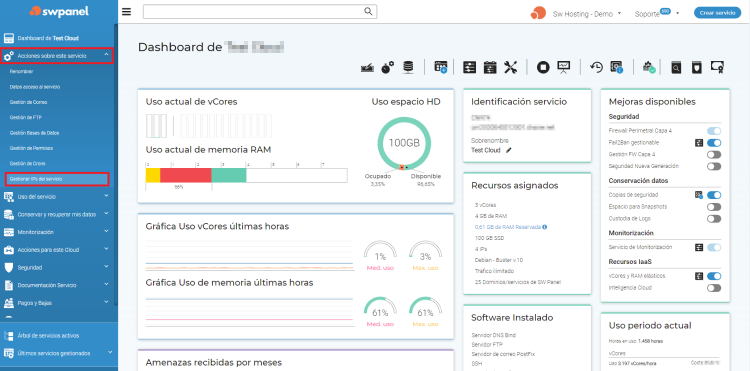750x371 pixels.
Task: Expand Últimos servicios gestionados chevron
Action: pyautogui.click(x=110, y=352)
